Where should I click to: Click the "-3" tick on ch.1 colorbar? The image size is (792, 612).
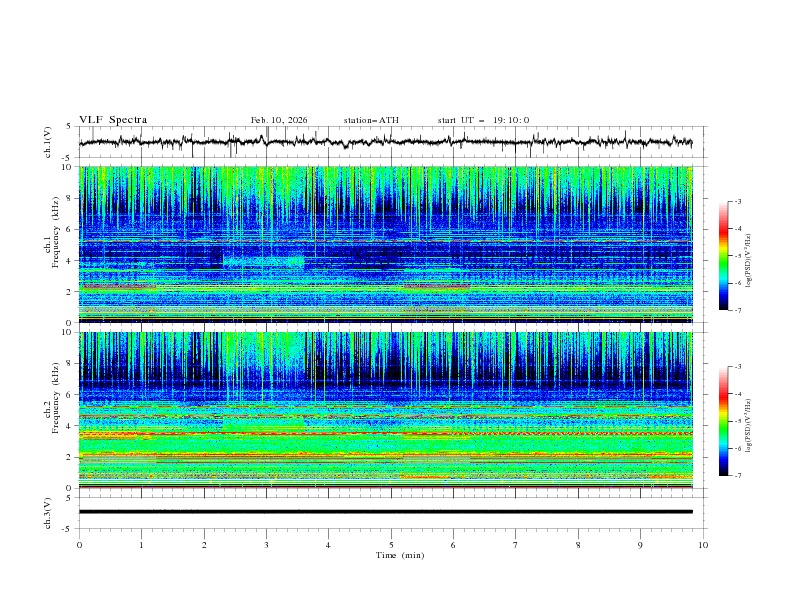tap(737, 201)
